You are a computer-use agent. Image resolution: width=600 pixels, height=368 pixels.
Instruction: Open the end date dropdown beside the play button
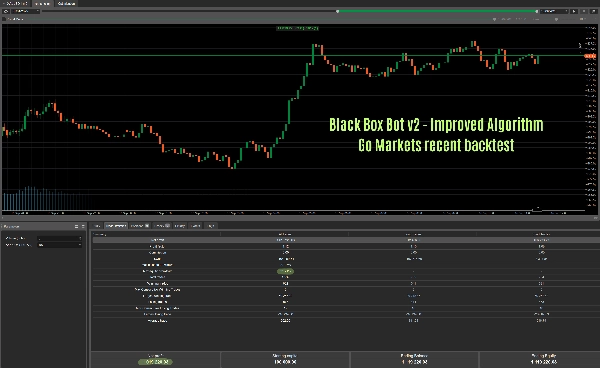[554, 11]
